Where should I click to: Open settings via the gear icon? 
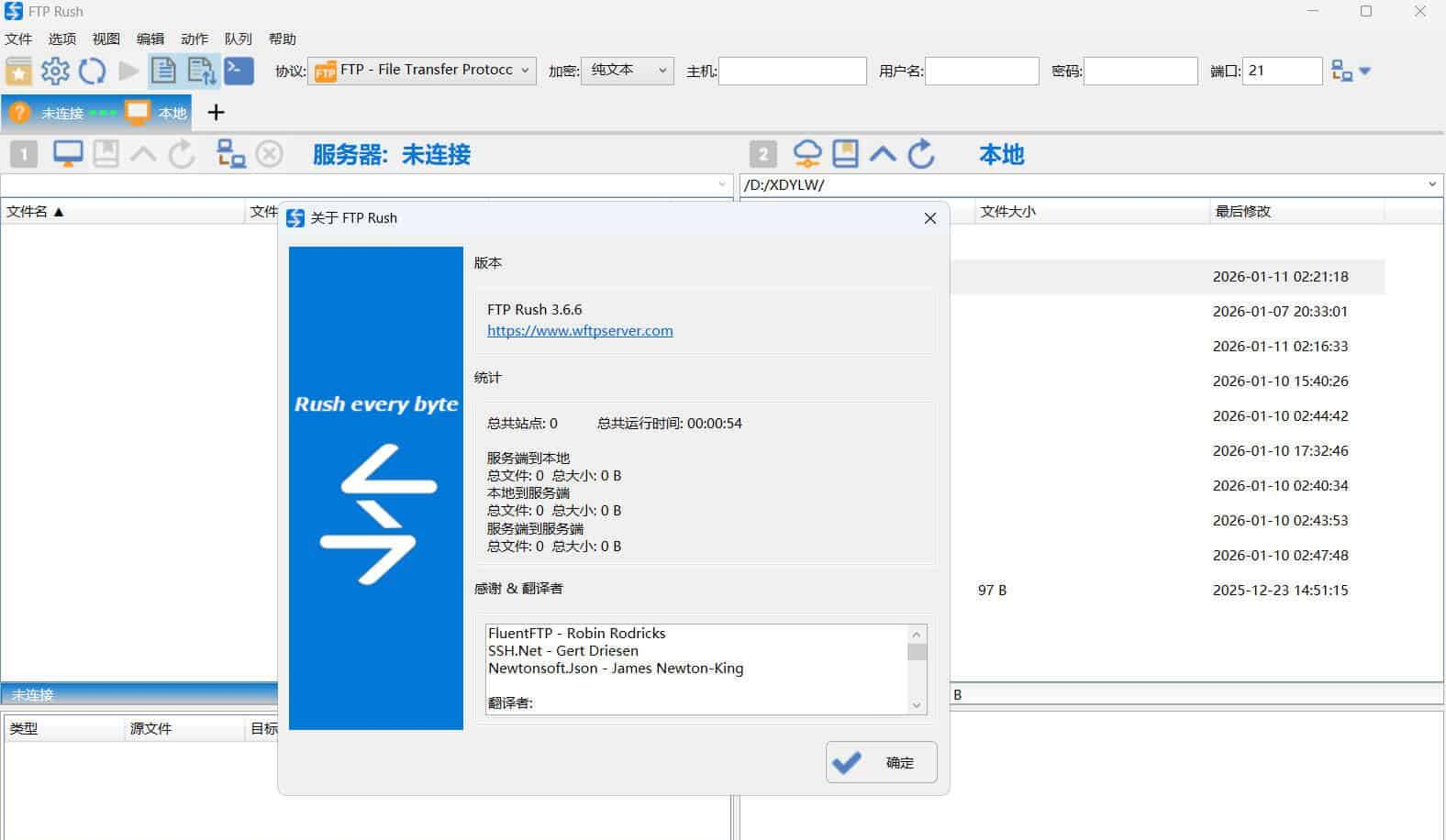pos(55,71)
